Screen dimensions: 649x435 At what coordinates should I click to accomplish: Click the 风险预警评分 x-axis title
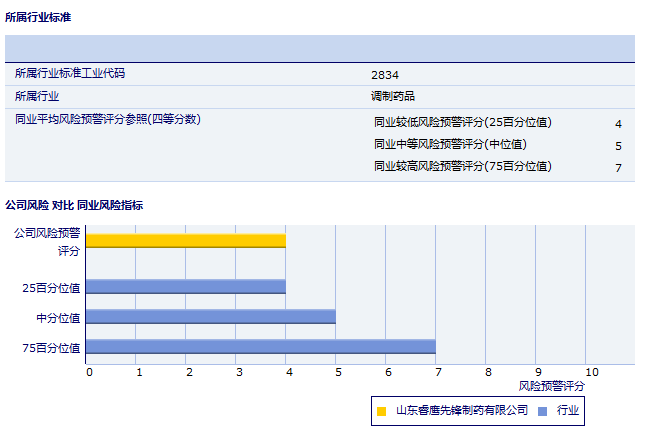552,385
